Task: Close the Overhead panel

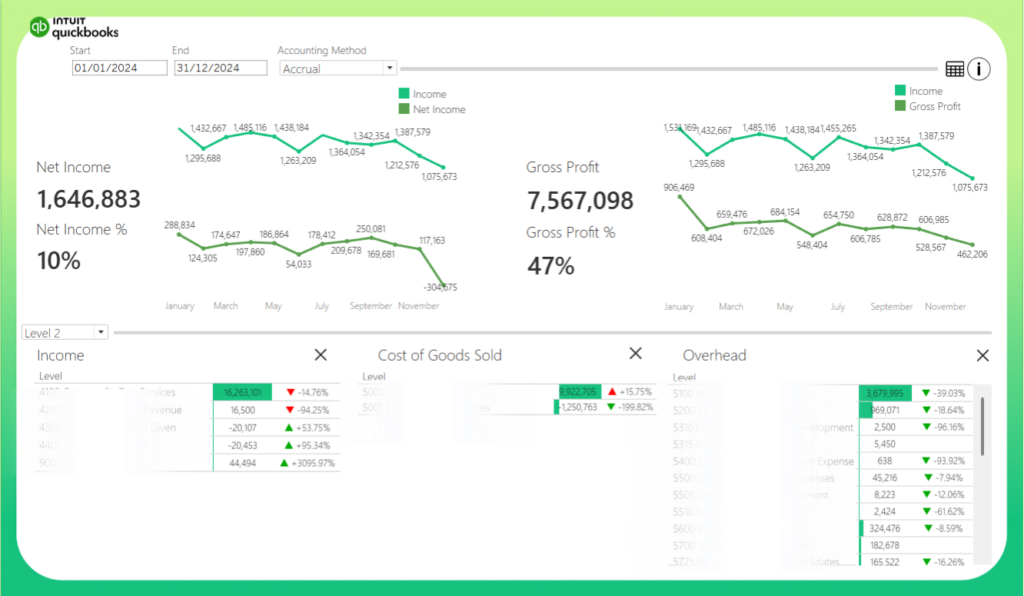Action: 982,355
